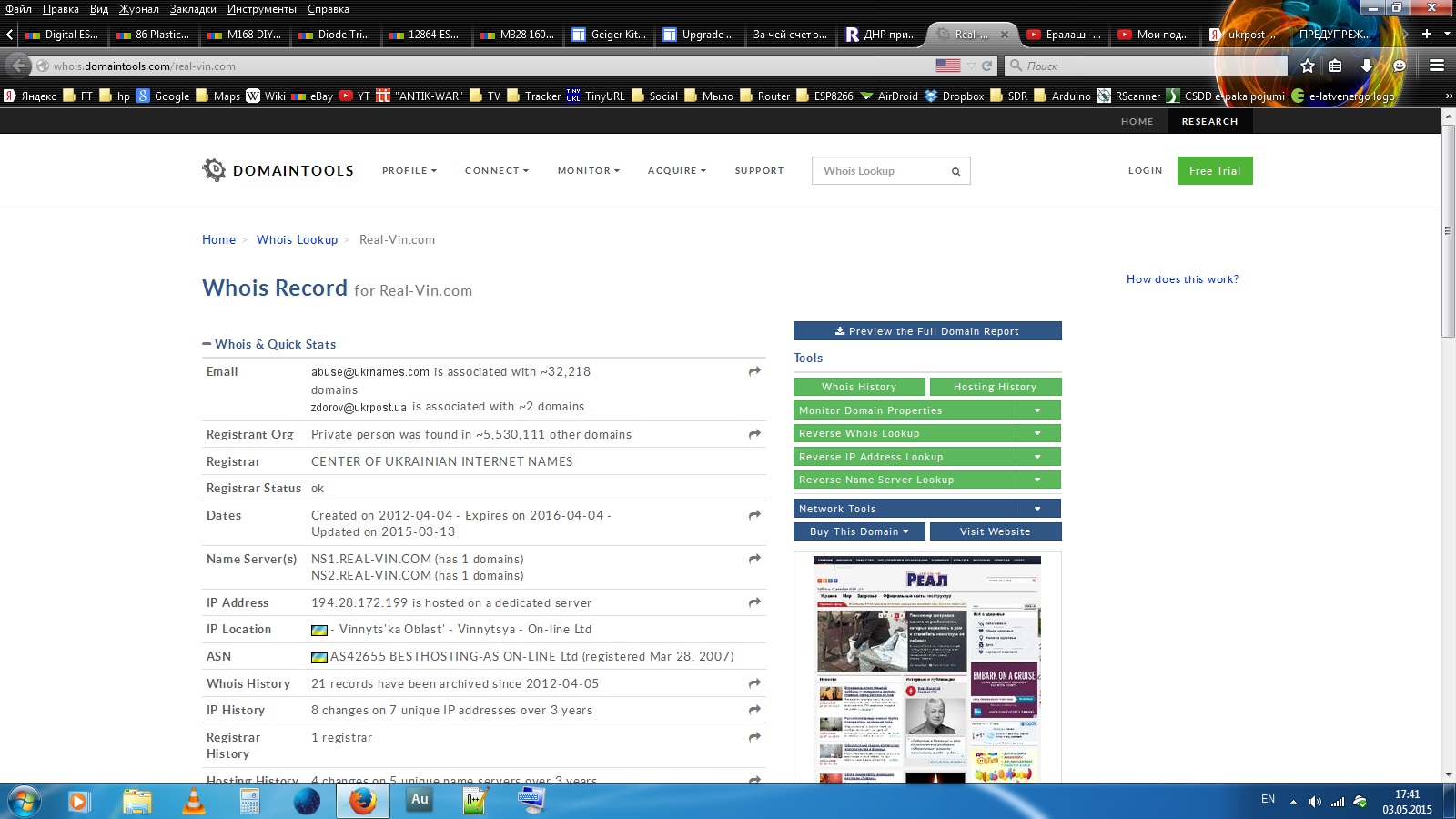Open the Инструменты menu
The width and height of the screenshot is (1456, 819).
(262, 9)
